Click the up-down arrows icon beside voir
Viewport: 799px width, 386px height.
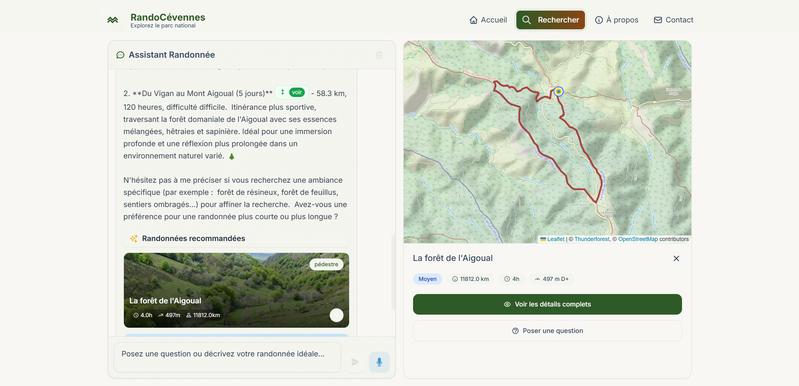click(282, 92)
